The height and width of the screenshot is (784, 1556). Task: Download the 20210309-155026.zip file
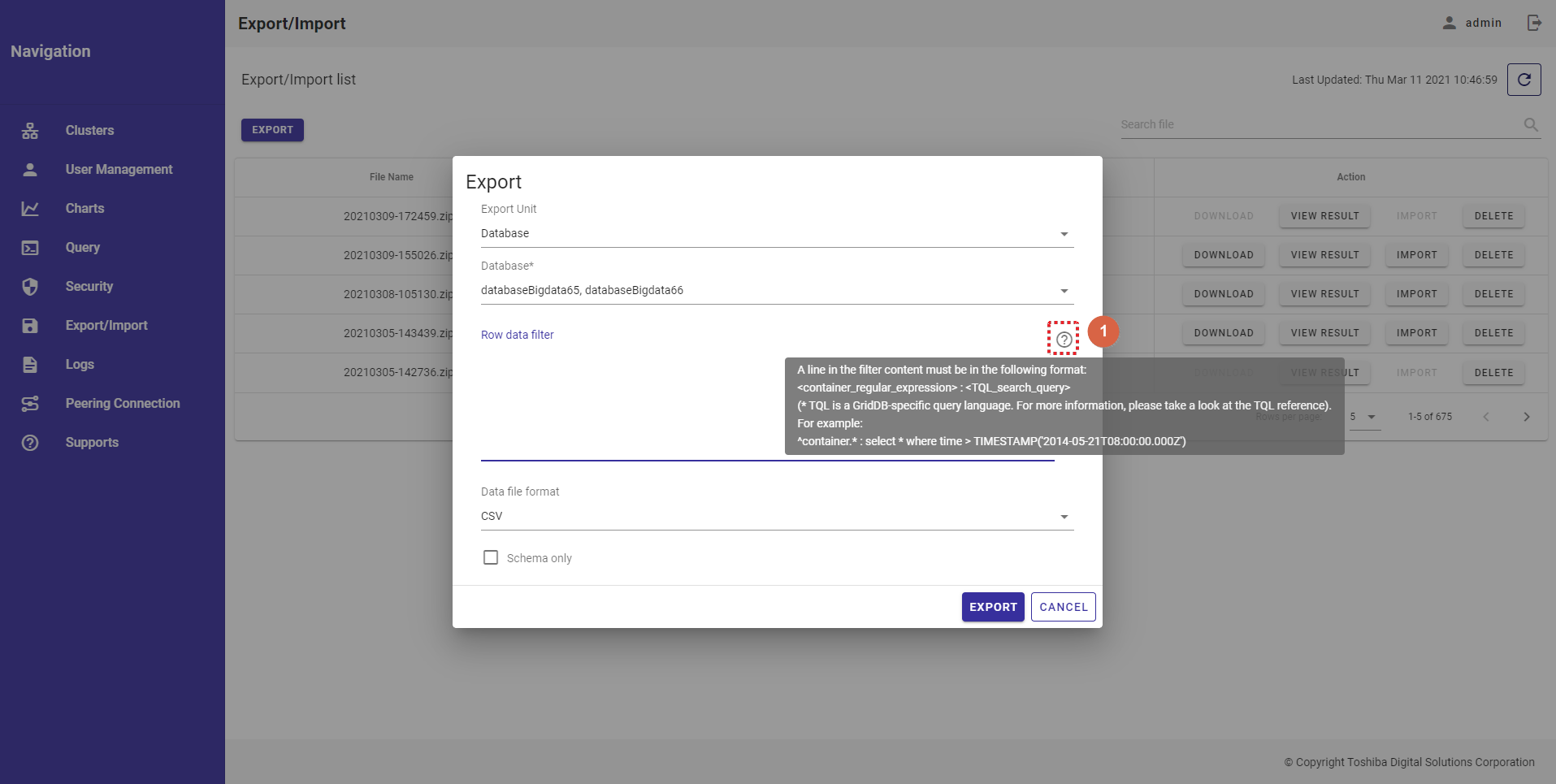coord(1224,255)
